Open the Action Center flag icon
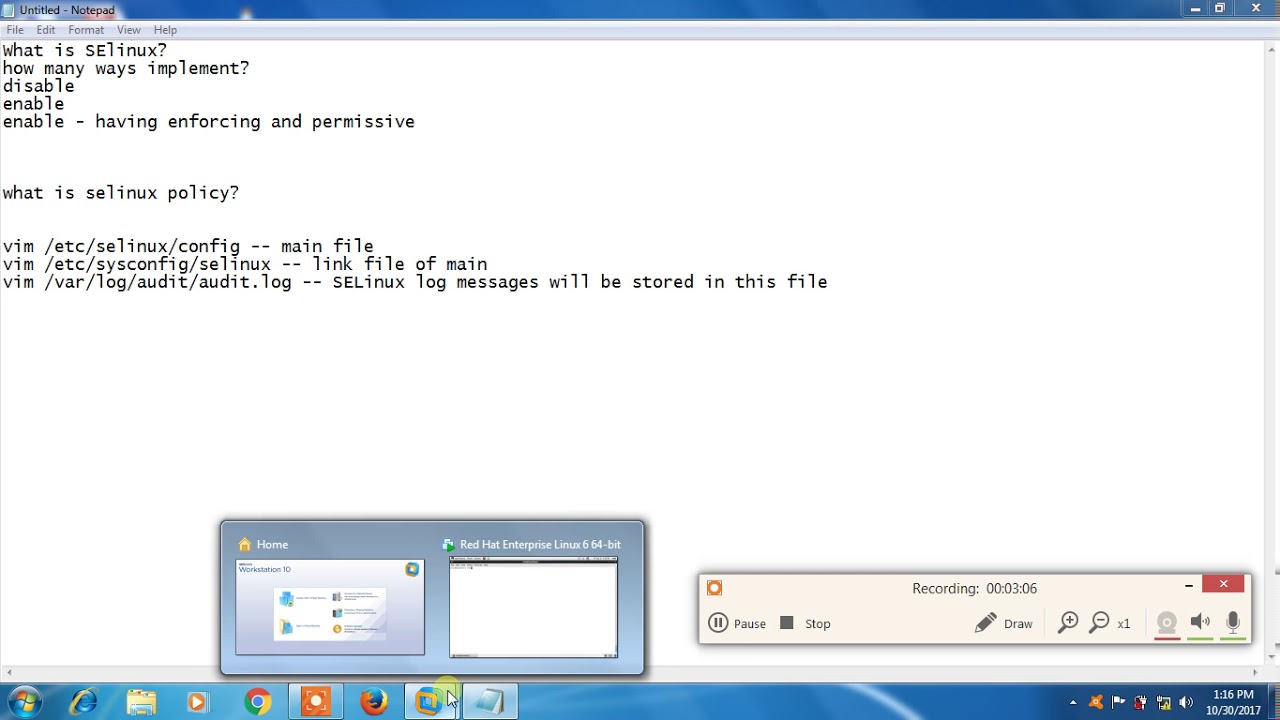This screenshot has width=1280, height=720. [x=1118, y=702]
